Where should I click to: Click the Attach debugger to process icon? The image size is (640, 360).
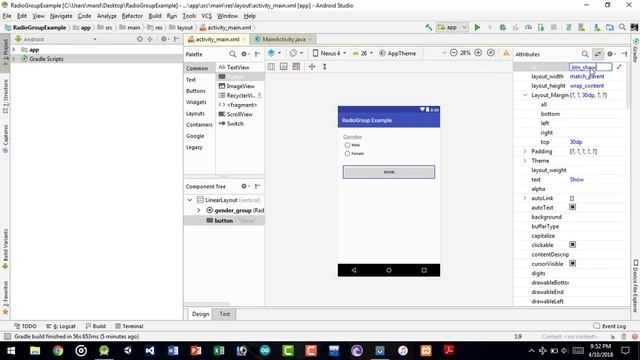pyautogui.click(x=541, y=27)
